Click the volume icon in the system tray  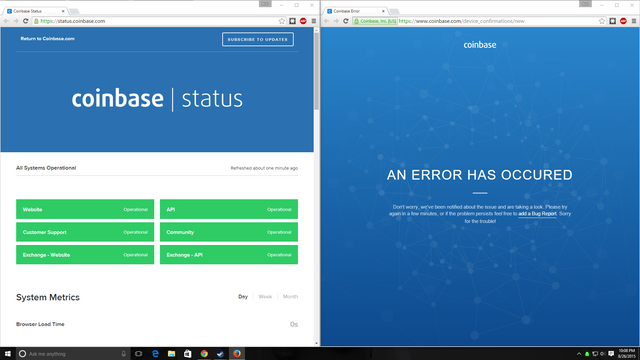tap(603, 354)
